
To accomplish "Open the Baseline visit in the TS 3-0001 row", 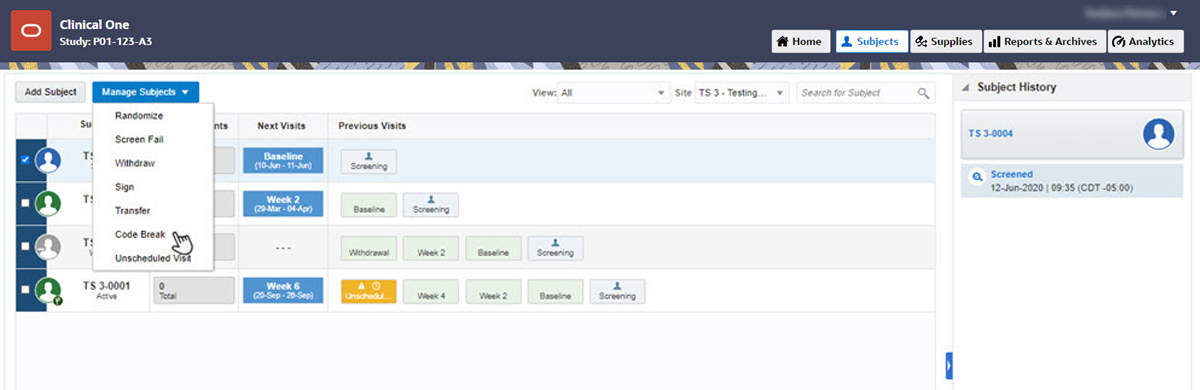I will click(555, 291).
